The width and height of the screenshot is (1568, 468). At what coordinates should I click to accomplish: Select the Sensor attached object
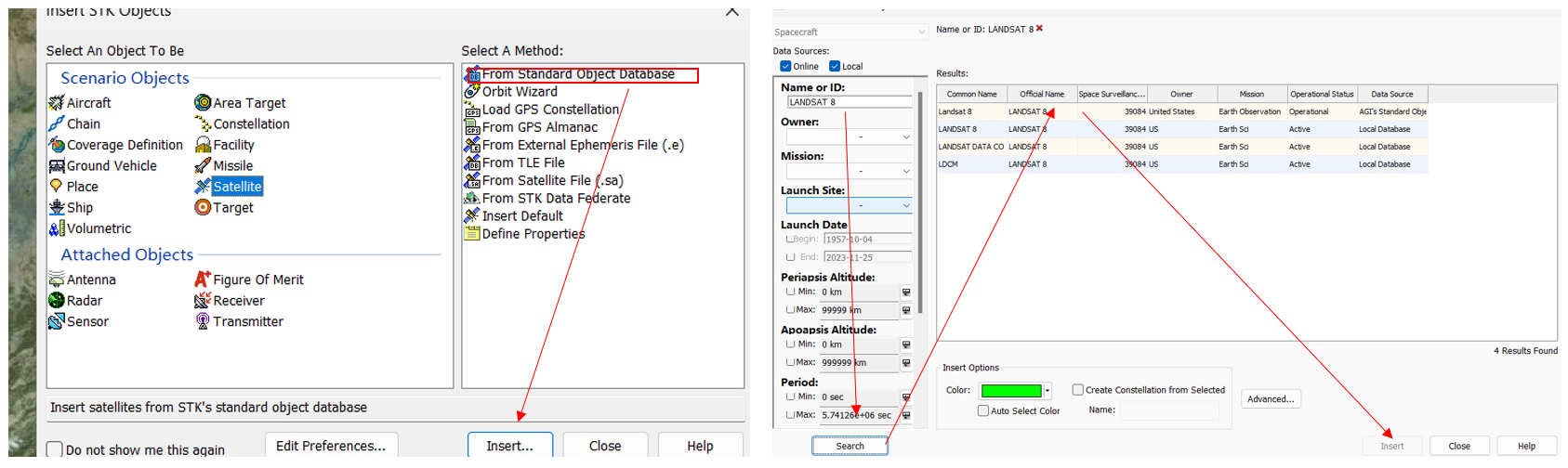[x=79, y=321]
